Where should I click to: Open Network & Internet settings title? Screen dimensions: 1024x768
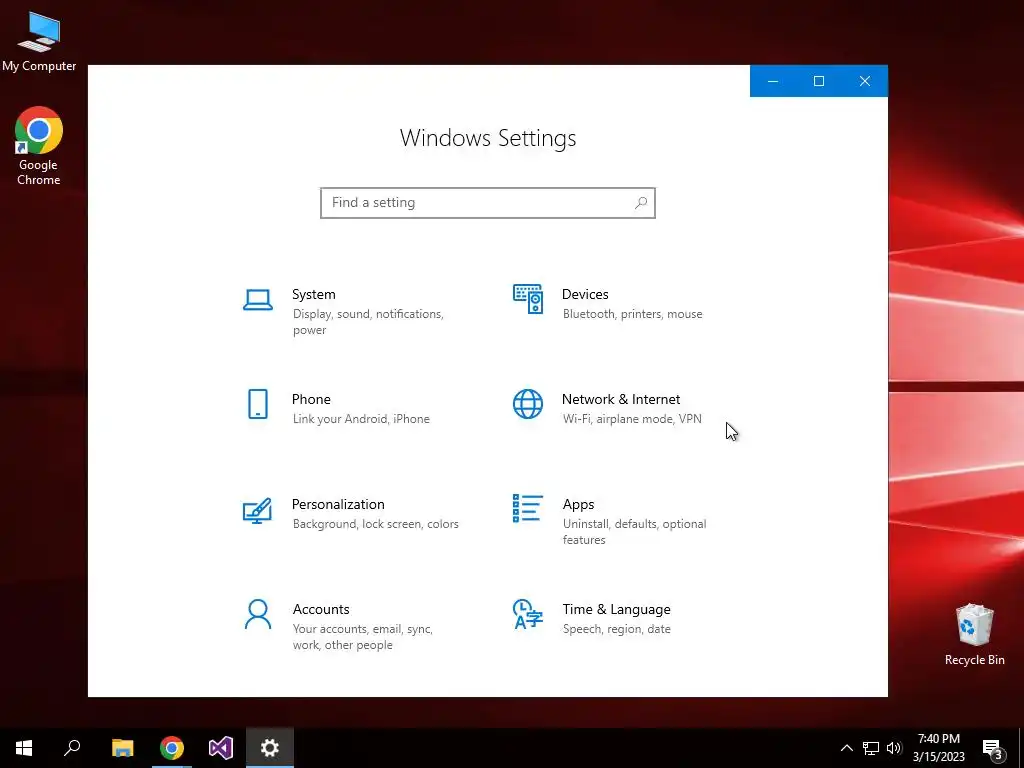(621, 399)
